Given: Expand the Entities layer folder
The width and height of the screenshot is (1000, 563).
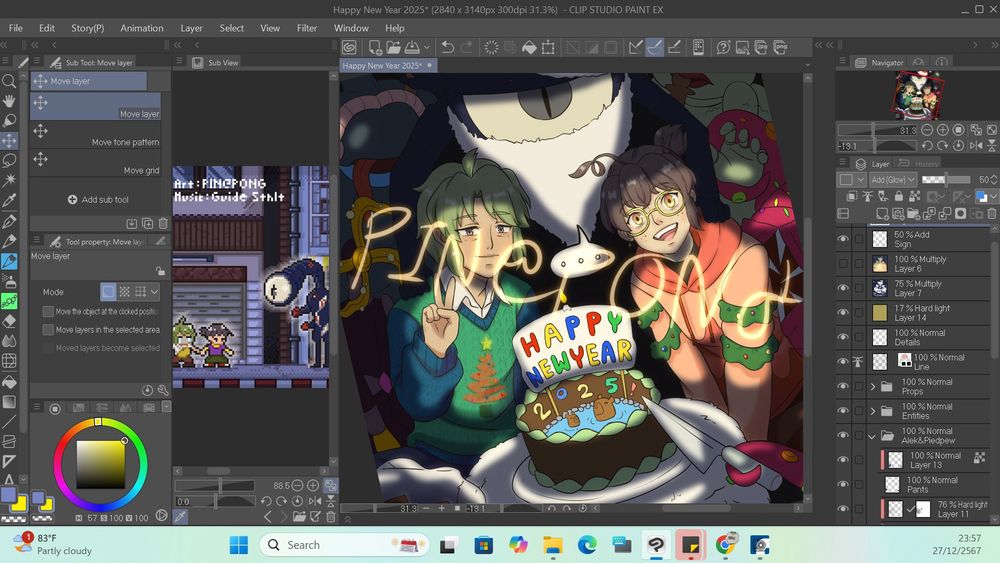Looking at the screenshot, I should (x=872, y=411).
